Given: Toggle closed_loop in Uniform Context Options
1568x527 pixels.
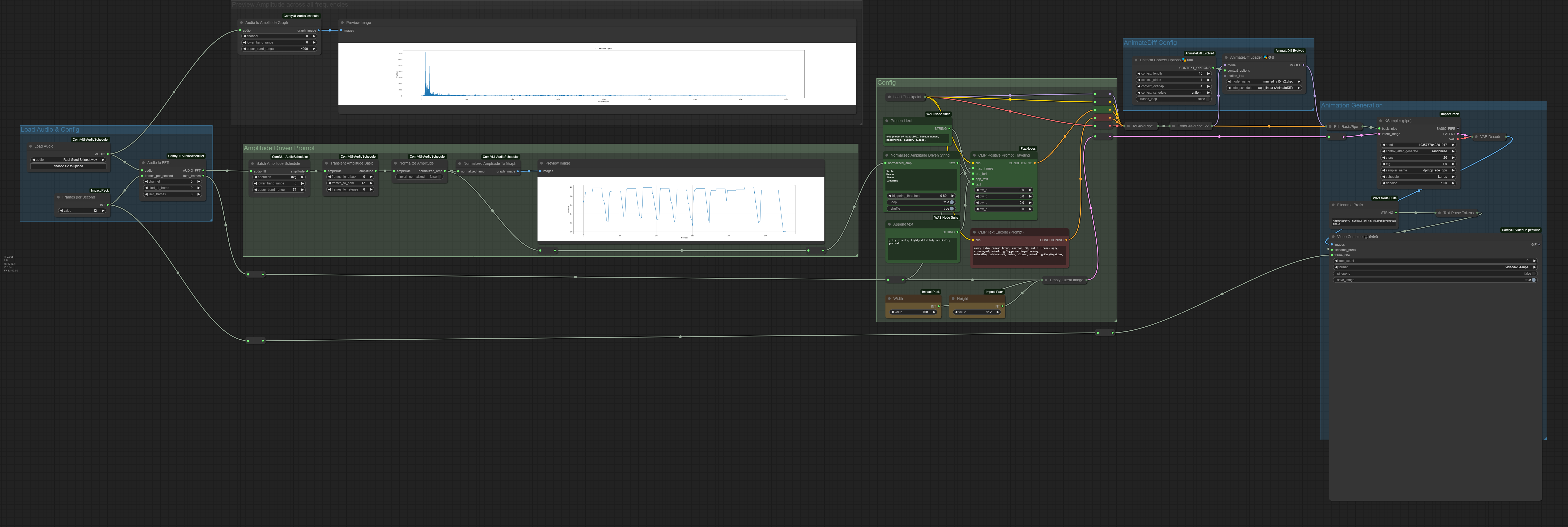Looking at the screenshot, I should coord(1208,99).
